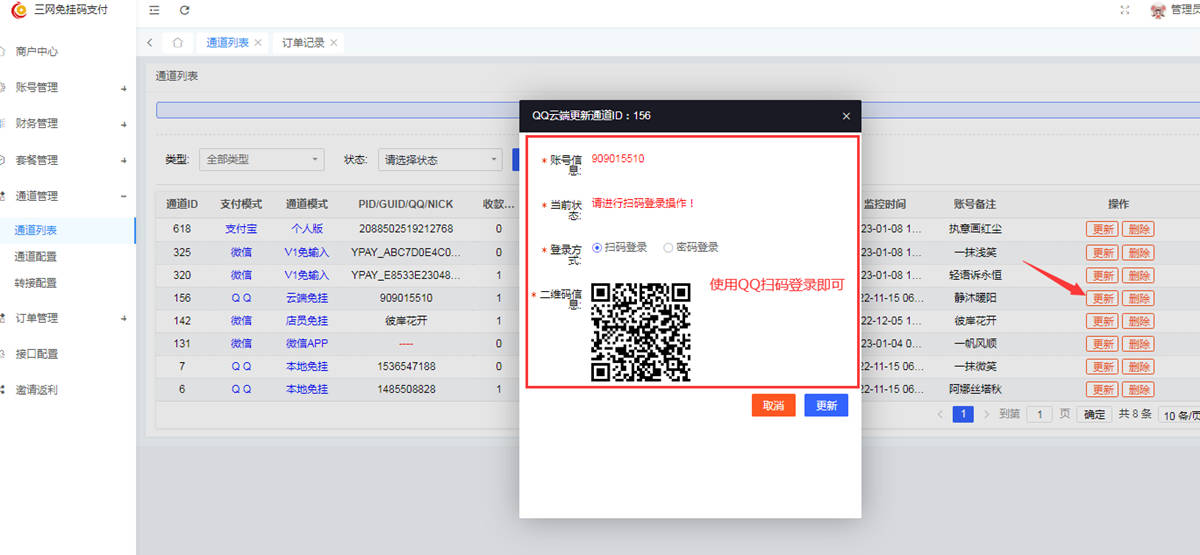The image size is (1200, 555).
Task: Click 删除 for row 一帆风顺
Action: (1138, 344)
